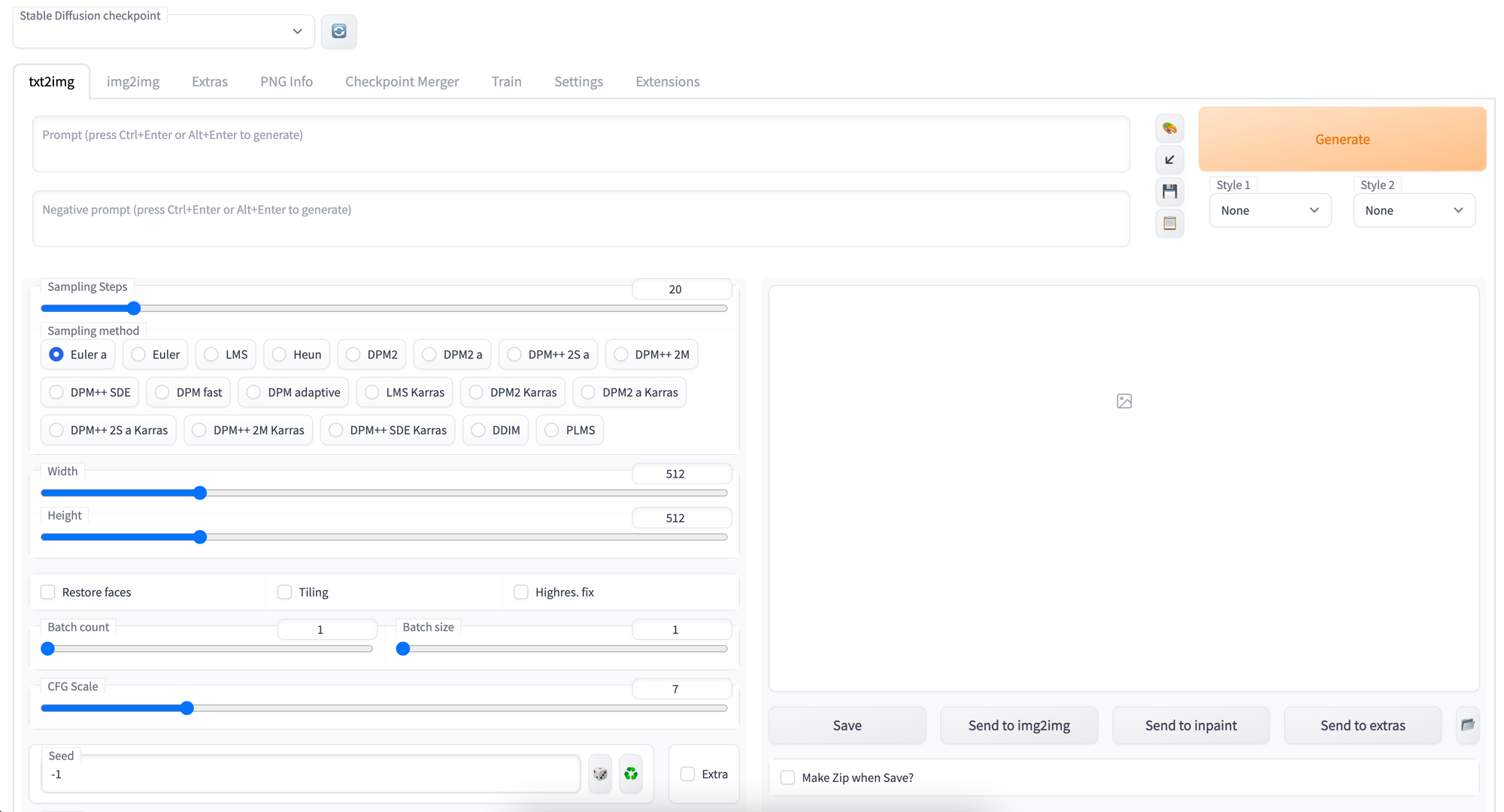Click the CFG Scale slider handle
1504x812 pixels.
(x=187, y=707)
